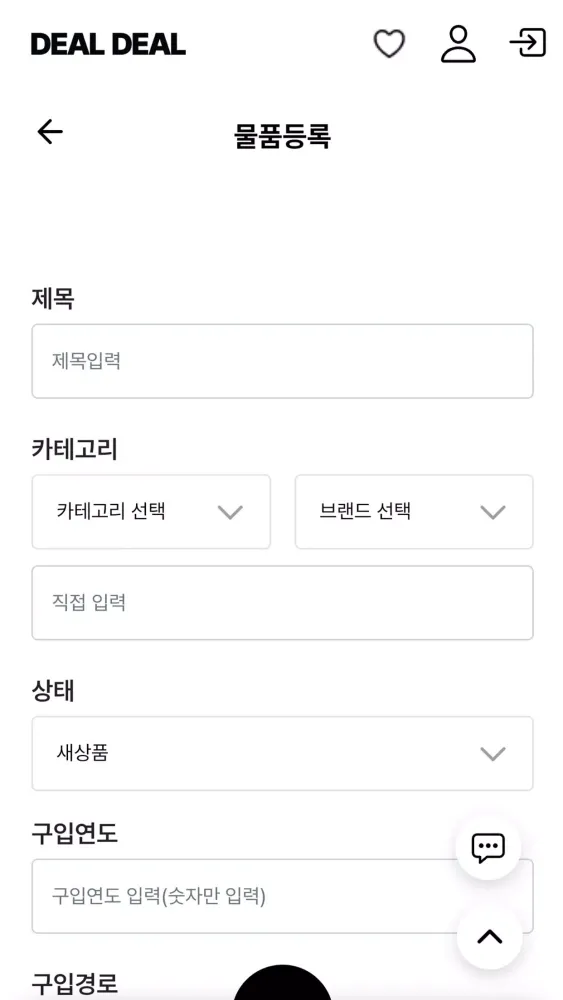The image size is (563, 1000).
Task: Open the 새상품 status dropdown
Action: [282, 753]
